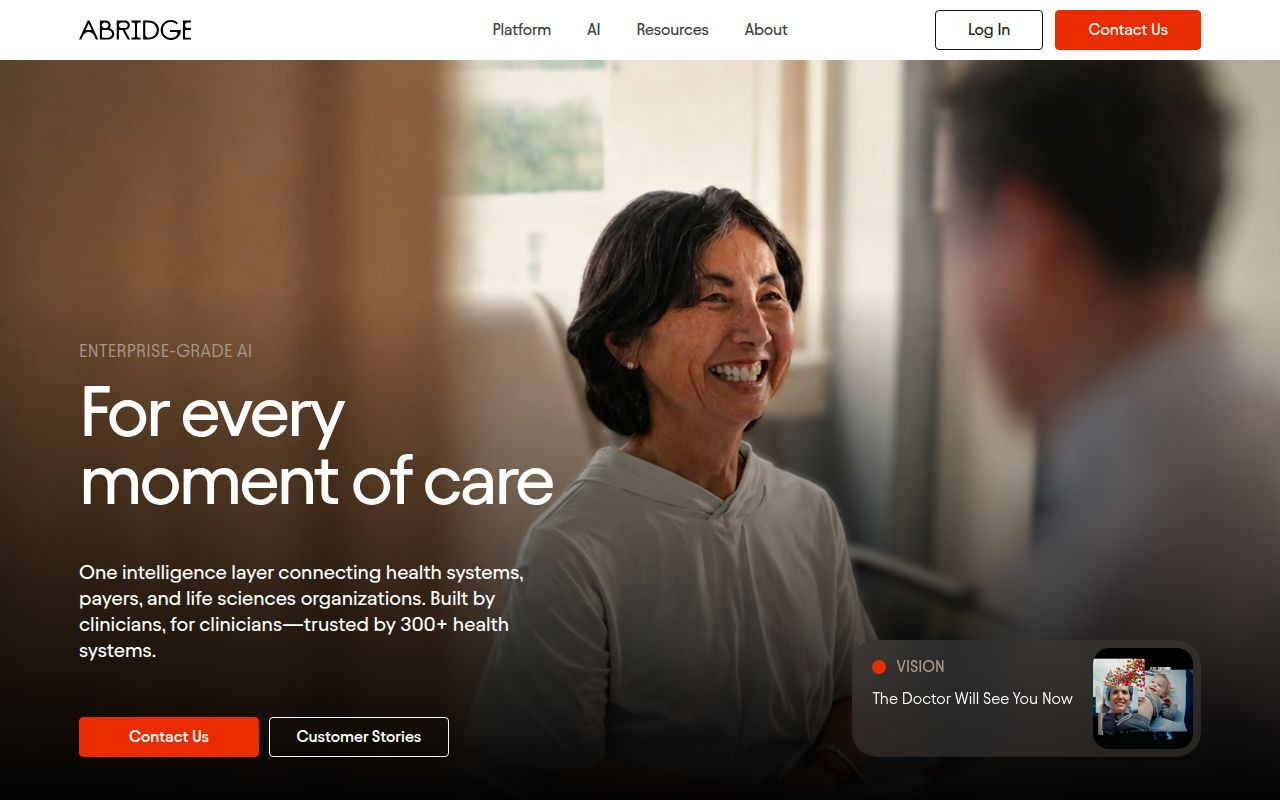Click the One intelligence layer paragraph text
Viewport: 1280px width, 800px height.
pos(301,611)
